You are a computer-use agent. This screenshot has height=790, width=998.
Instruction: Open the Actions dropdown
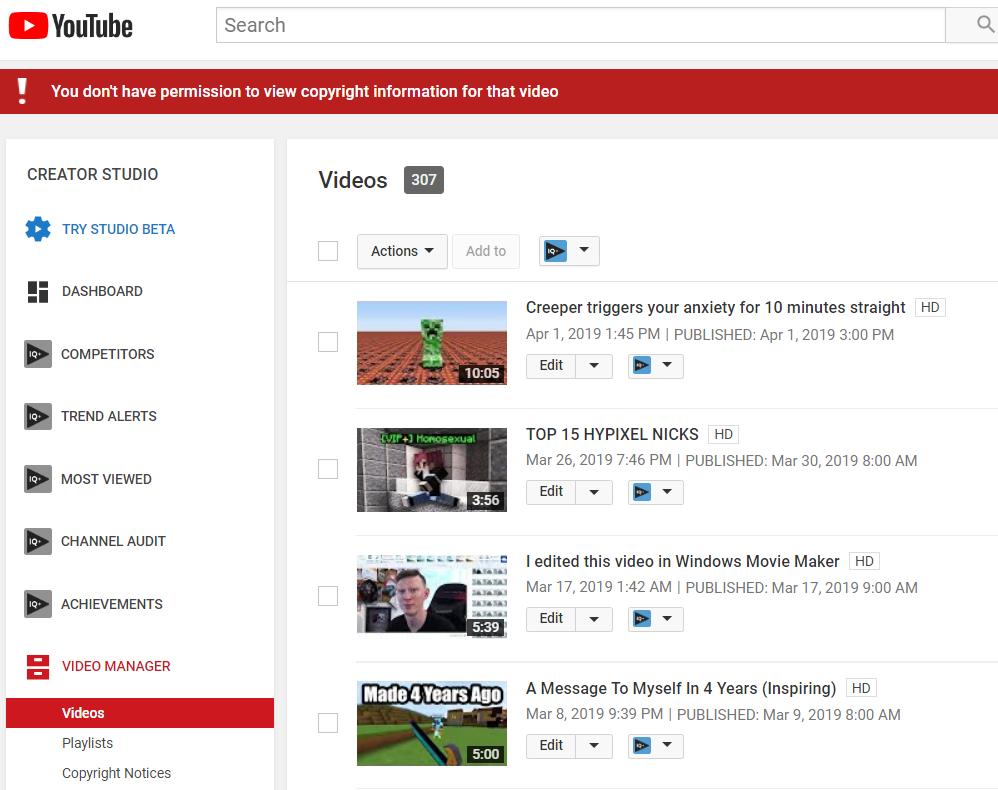click(402, 251)
